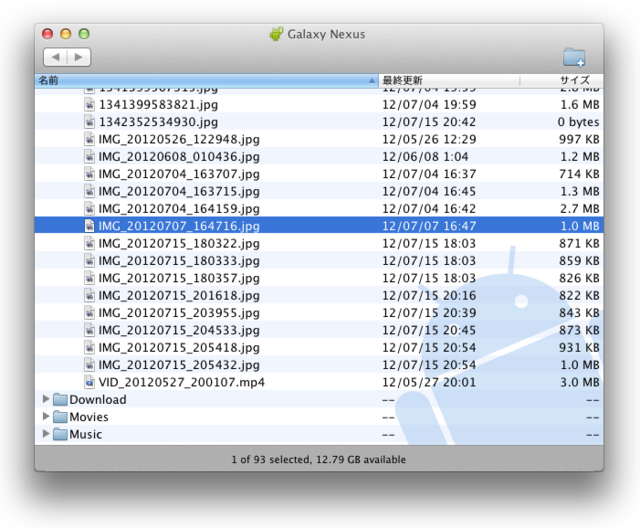Click the back navigation arrow
The image size is (640, 528).
(x=56, y=57)
